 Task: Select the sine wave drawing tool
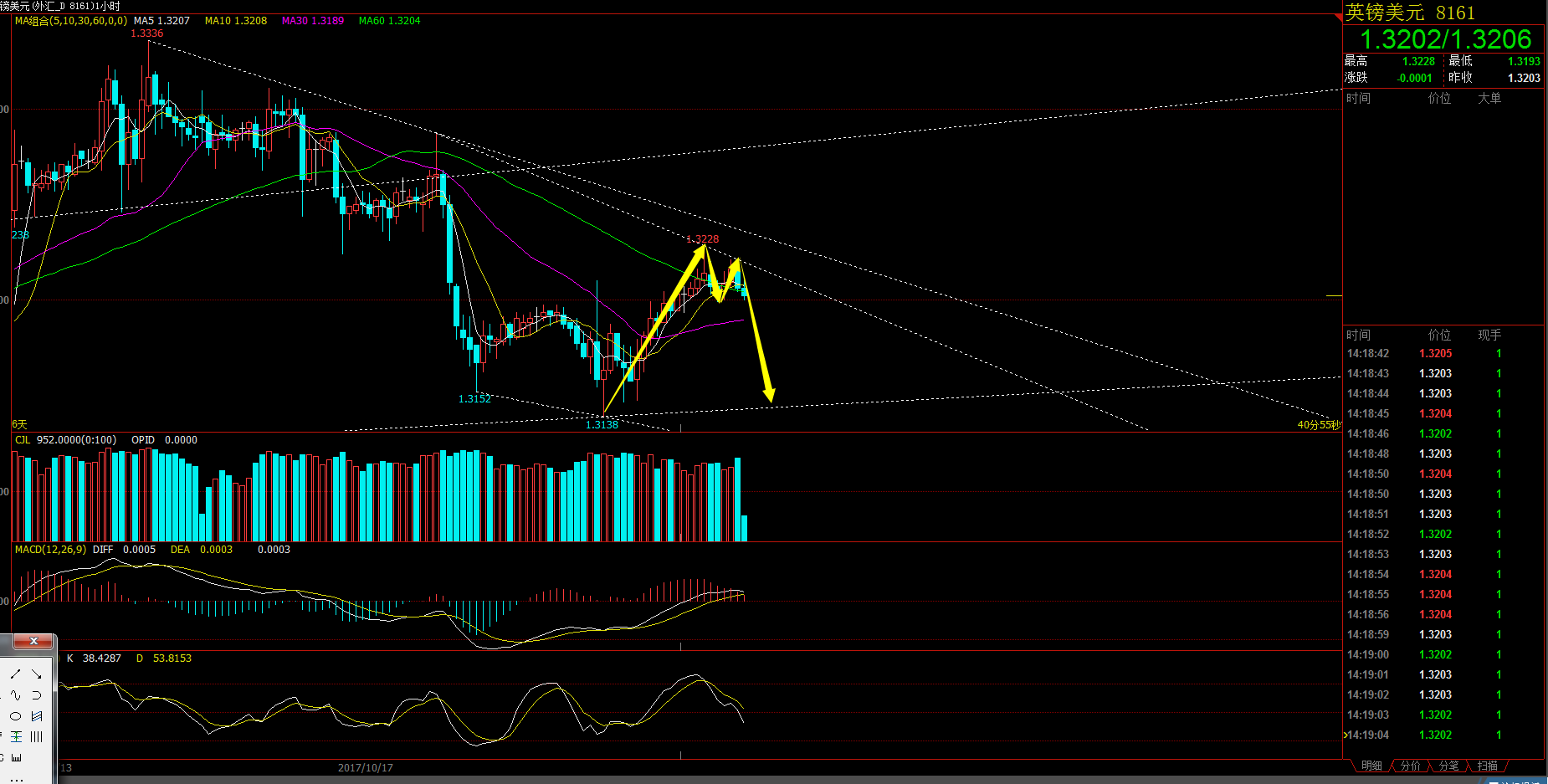(15, 694)
